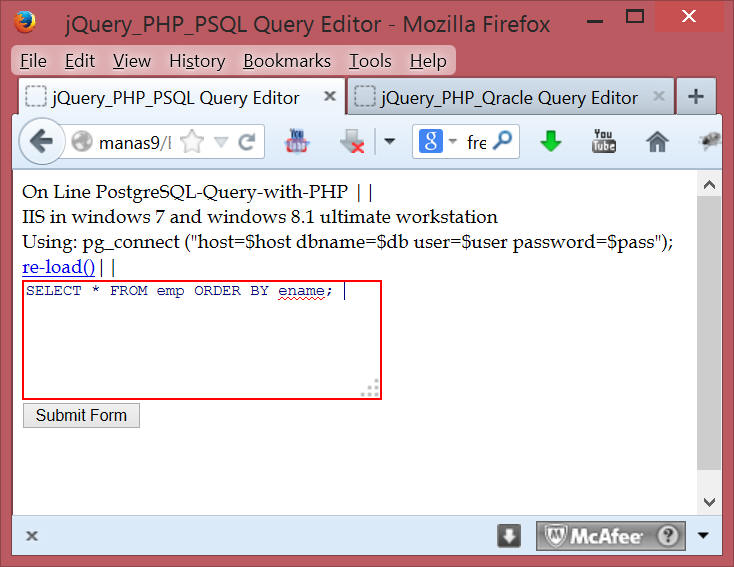Open a new tab with plus button

(x=696, y=97)
